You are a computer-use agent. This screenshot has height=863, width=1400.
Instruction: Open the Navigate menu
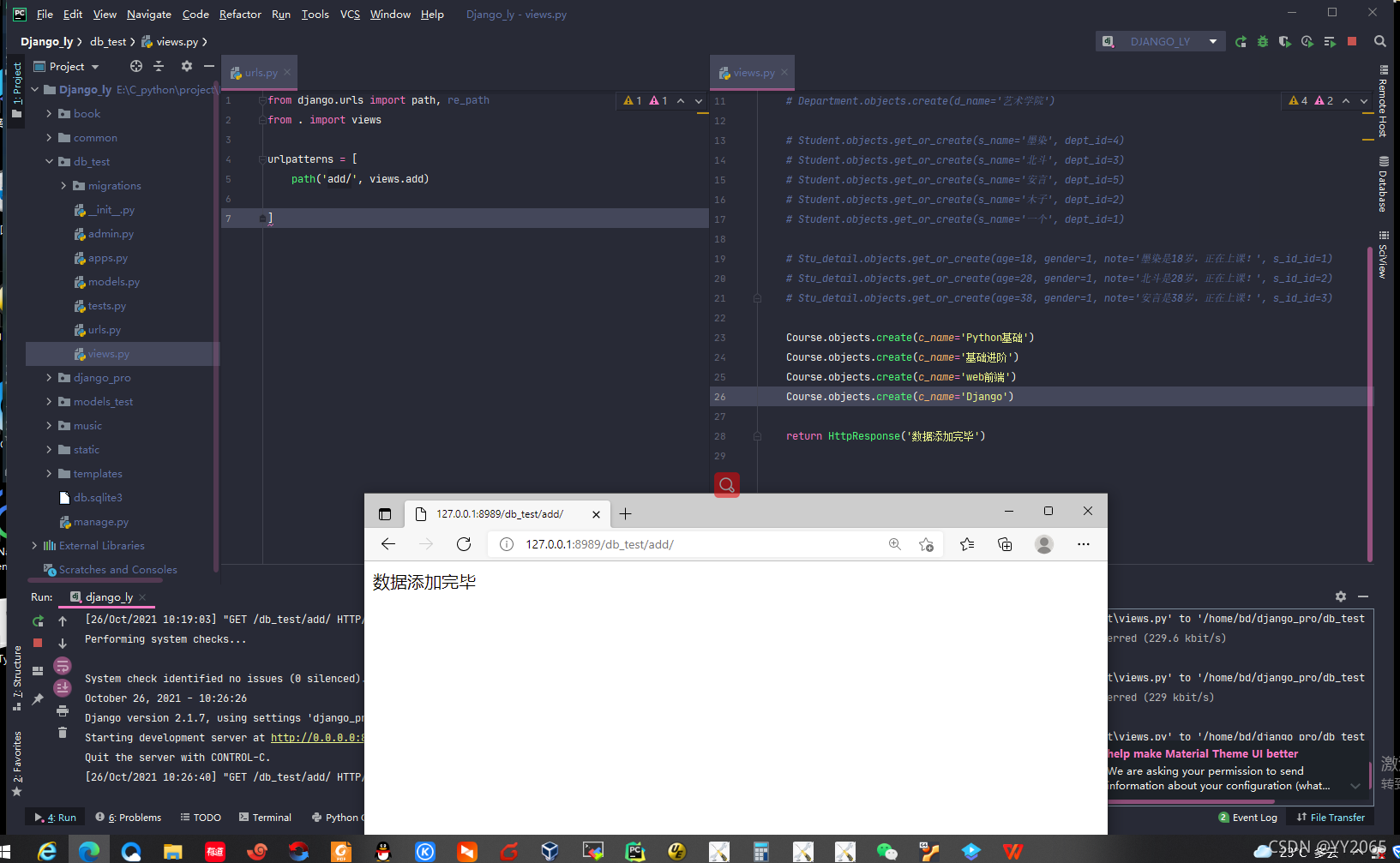[x=149, y=15]
